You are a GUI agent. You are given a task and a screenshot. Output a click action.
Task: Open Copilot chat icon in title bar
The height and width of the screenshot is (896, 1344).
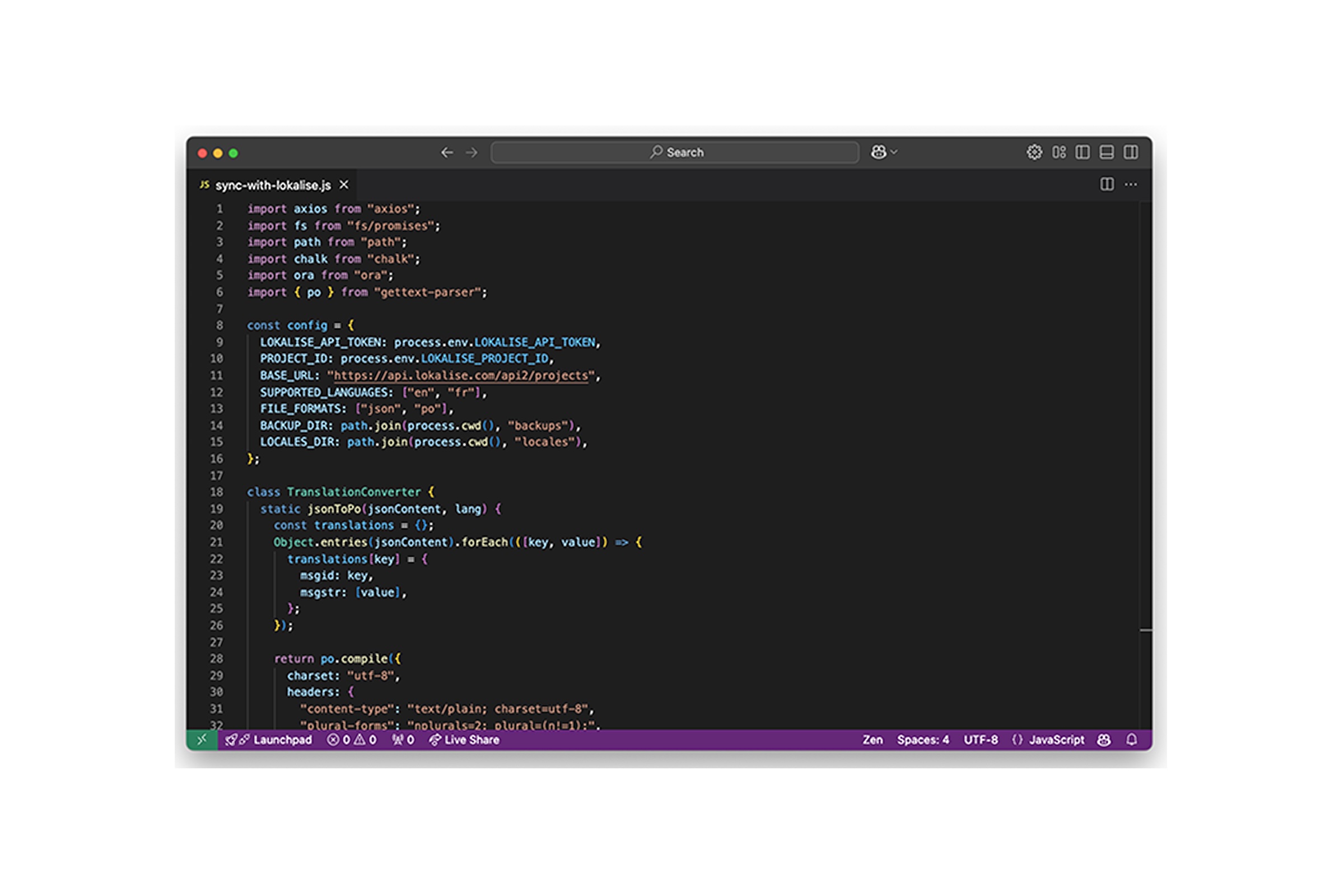click(878, 152)
